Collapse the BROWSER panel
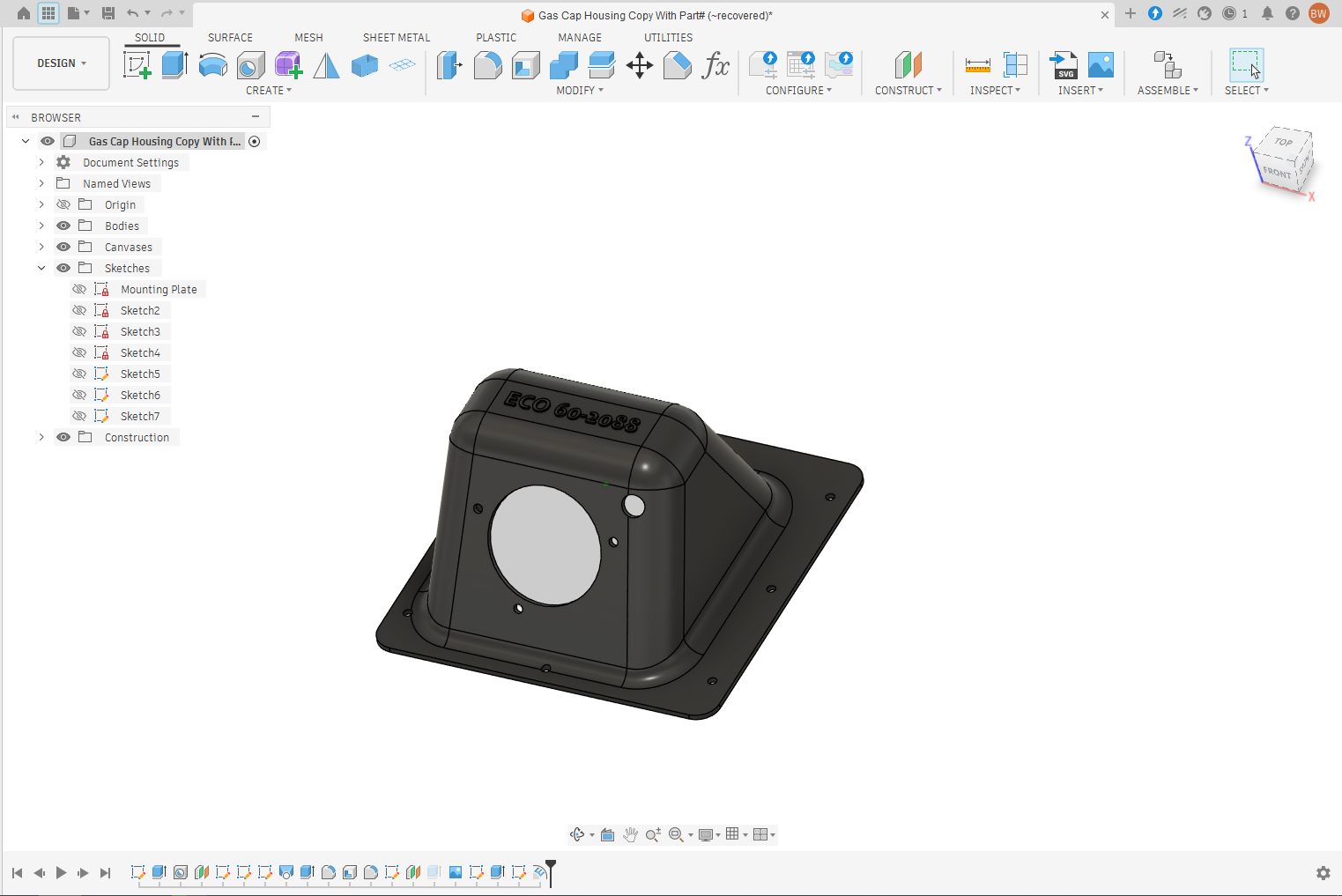This screenshot has height=896, width=1342. pos(16,116)
